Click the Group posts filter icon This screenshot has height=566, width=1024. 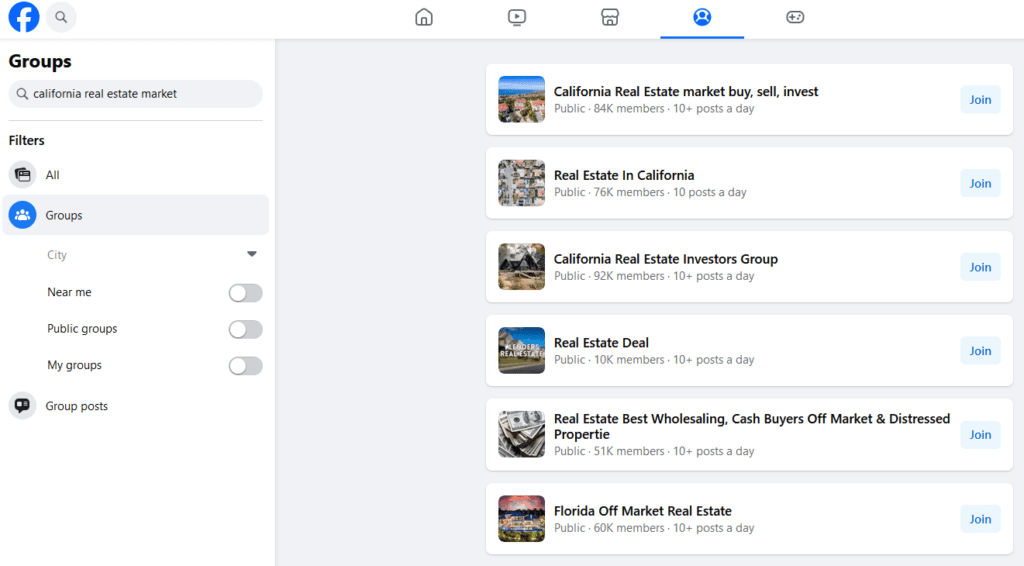(22, 406)
